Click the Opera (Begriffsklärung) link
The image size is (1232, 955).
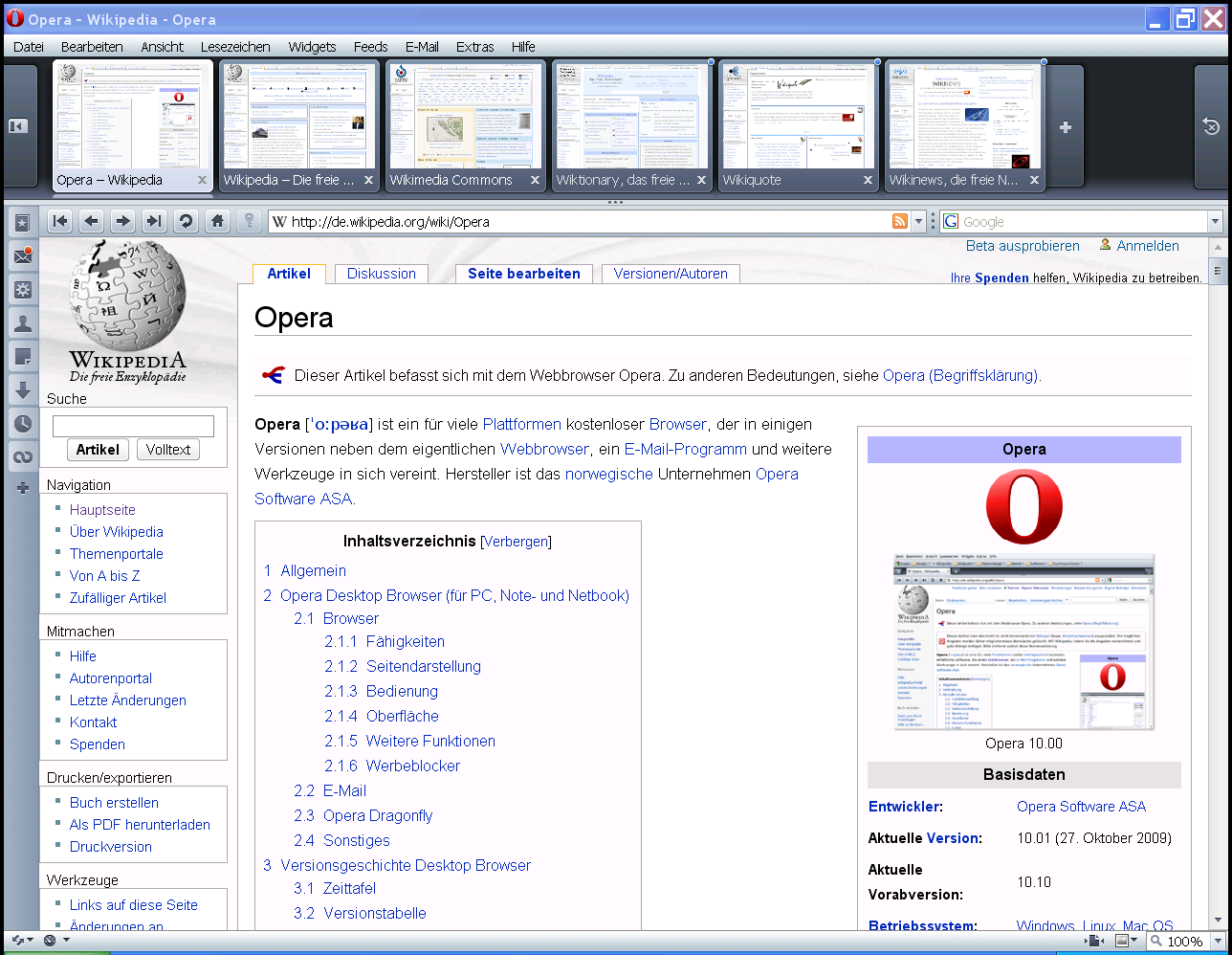[960, 375]
